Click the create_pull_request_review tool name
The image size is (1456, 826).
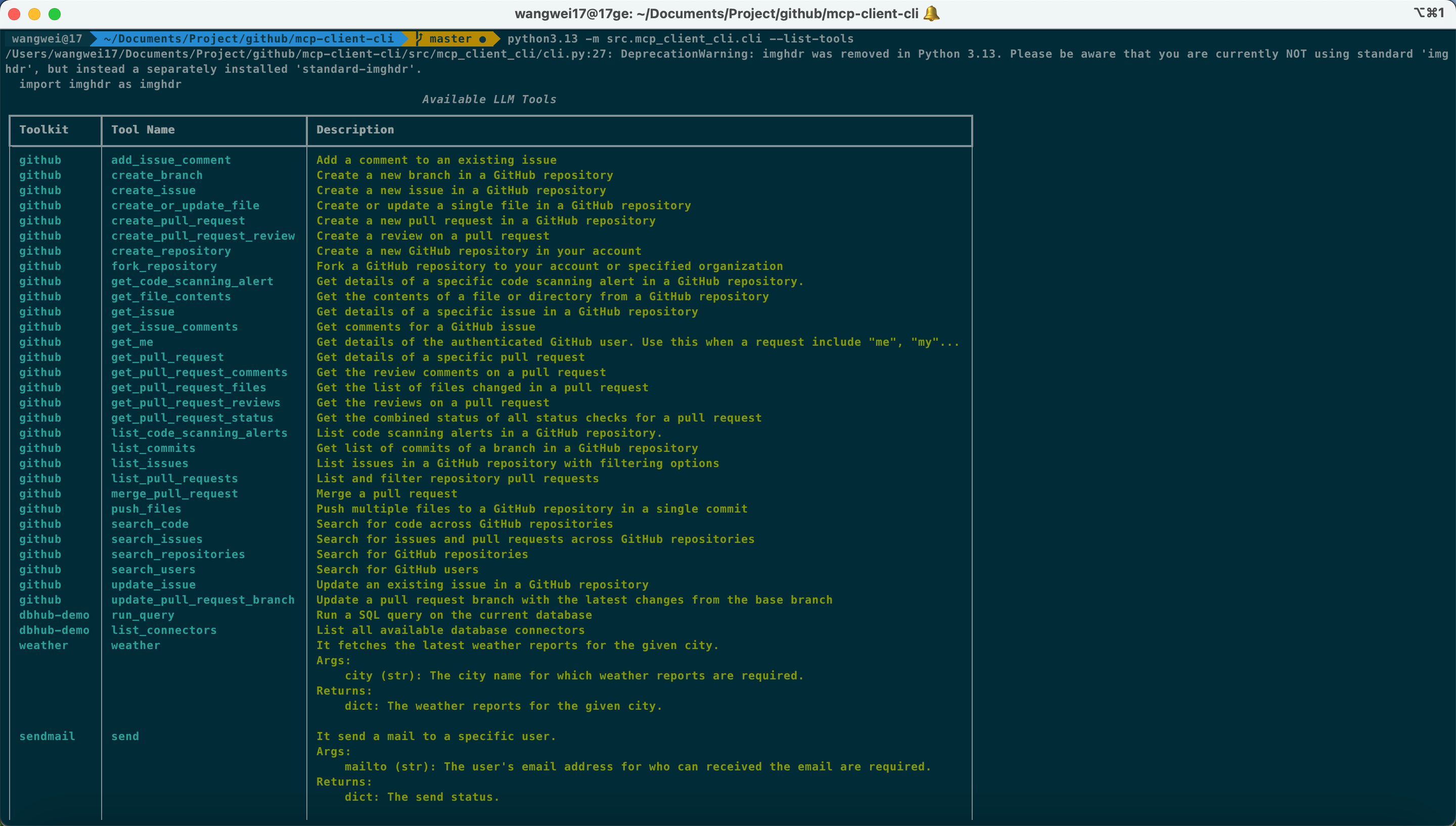(203, 236)
